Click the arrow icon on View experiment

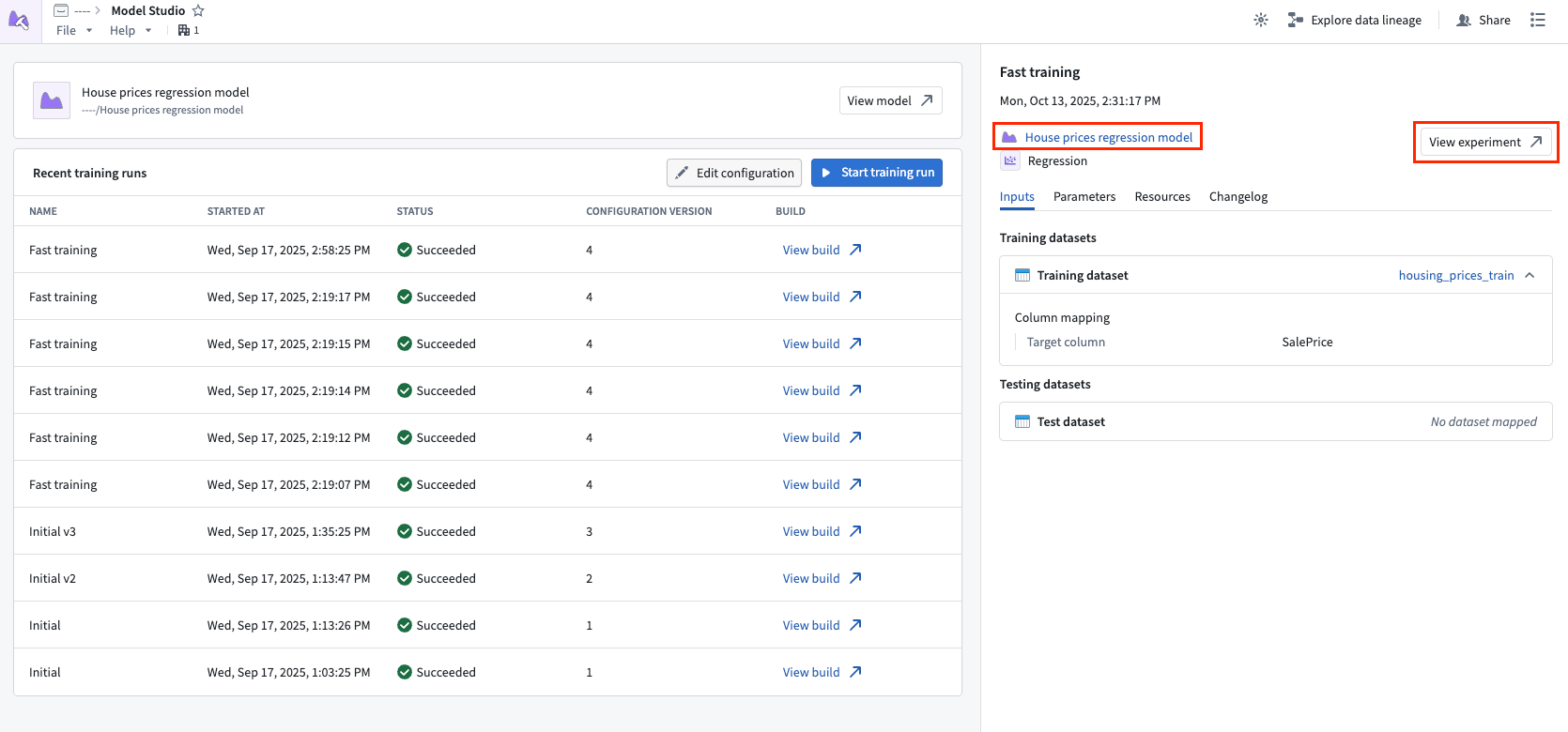(x=1536, y=142)
